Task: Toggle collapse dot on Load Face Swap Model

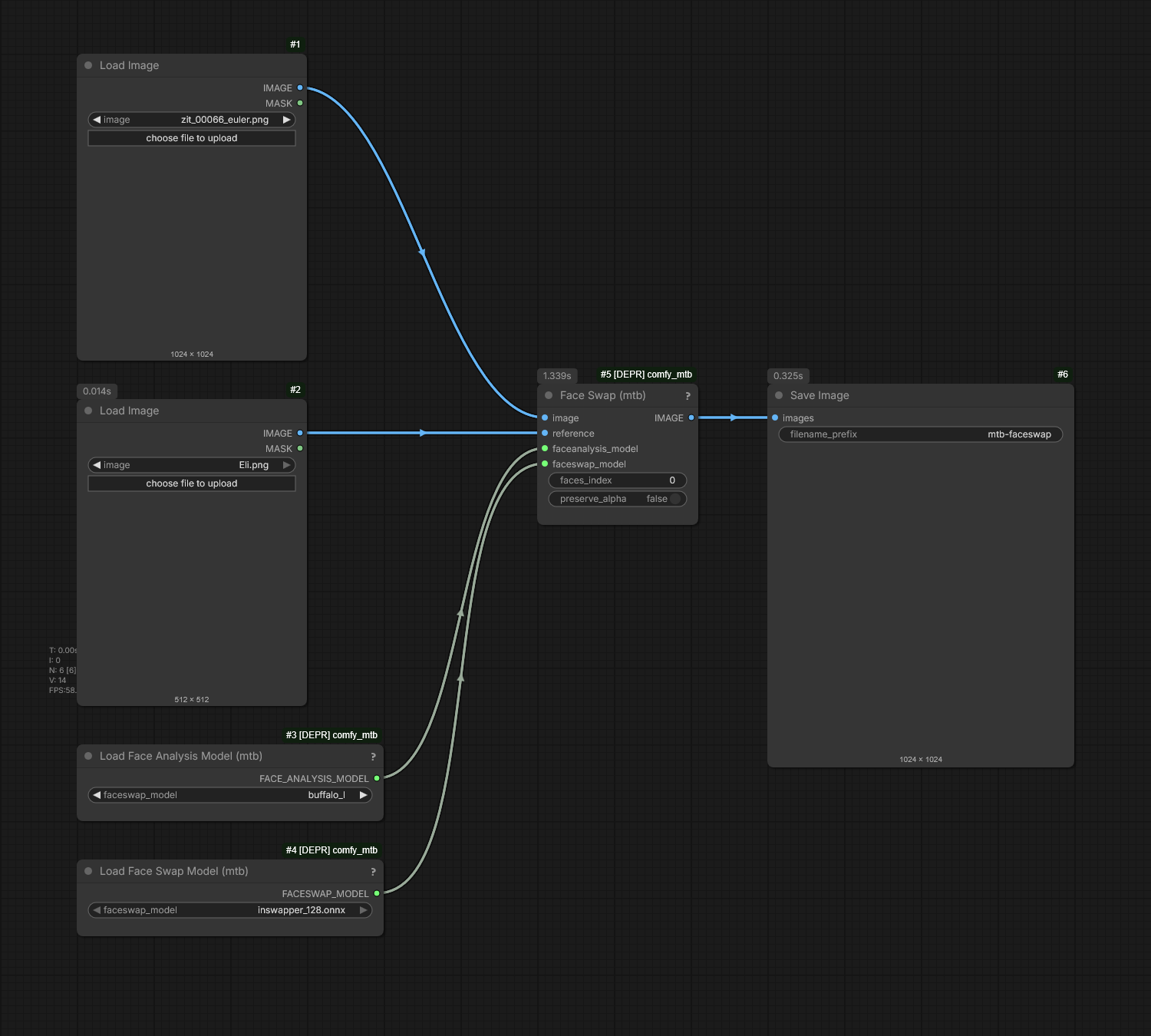Action: (x=88, y=871)
